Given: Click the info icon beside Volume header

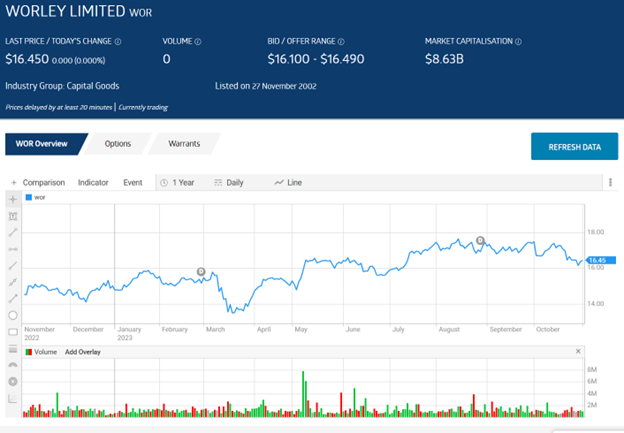Looking at the screenshot, I should (198, 41).
